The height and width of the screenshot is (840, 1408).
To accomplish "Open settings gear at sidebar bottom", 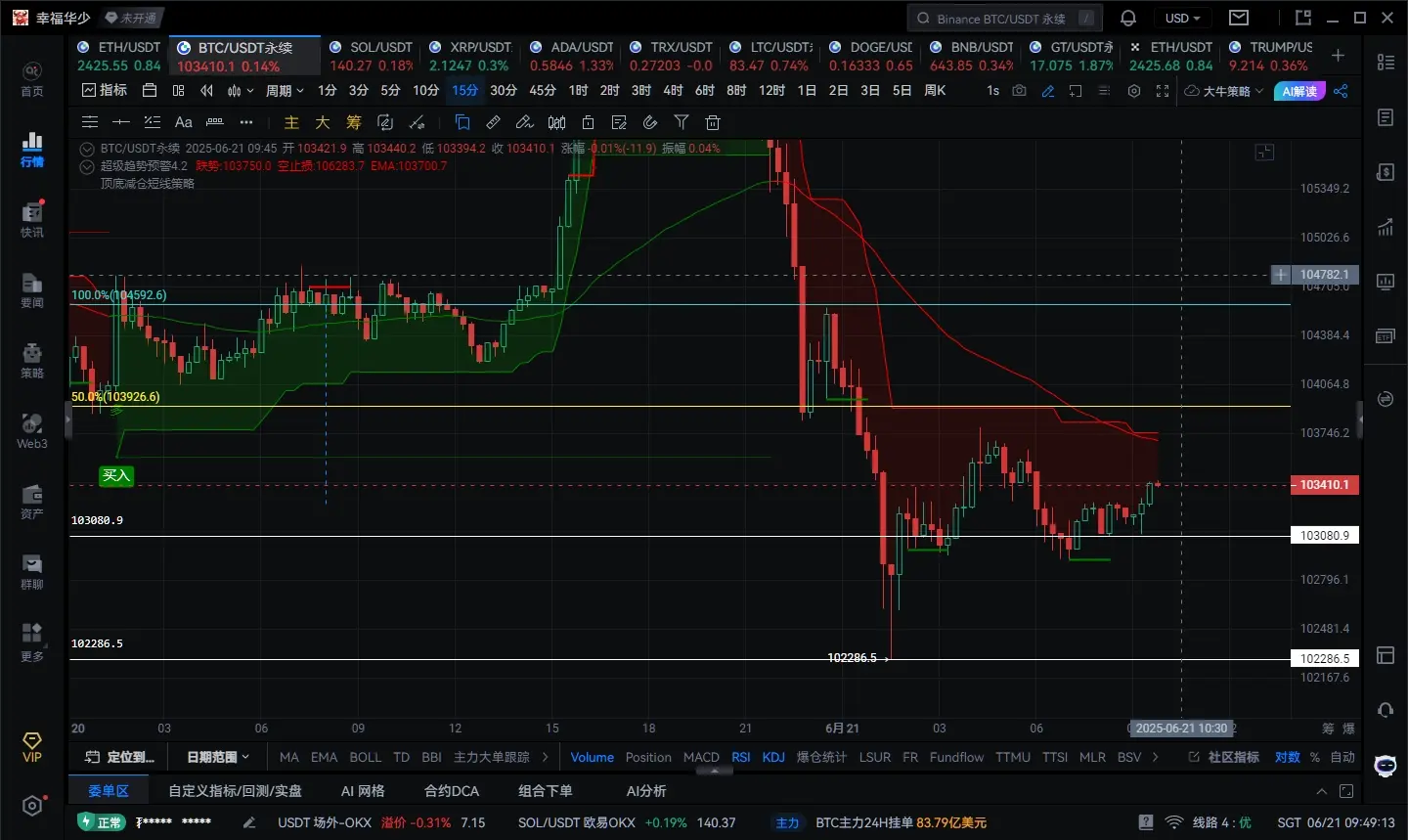I will [x=32, y=806].
